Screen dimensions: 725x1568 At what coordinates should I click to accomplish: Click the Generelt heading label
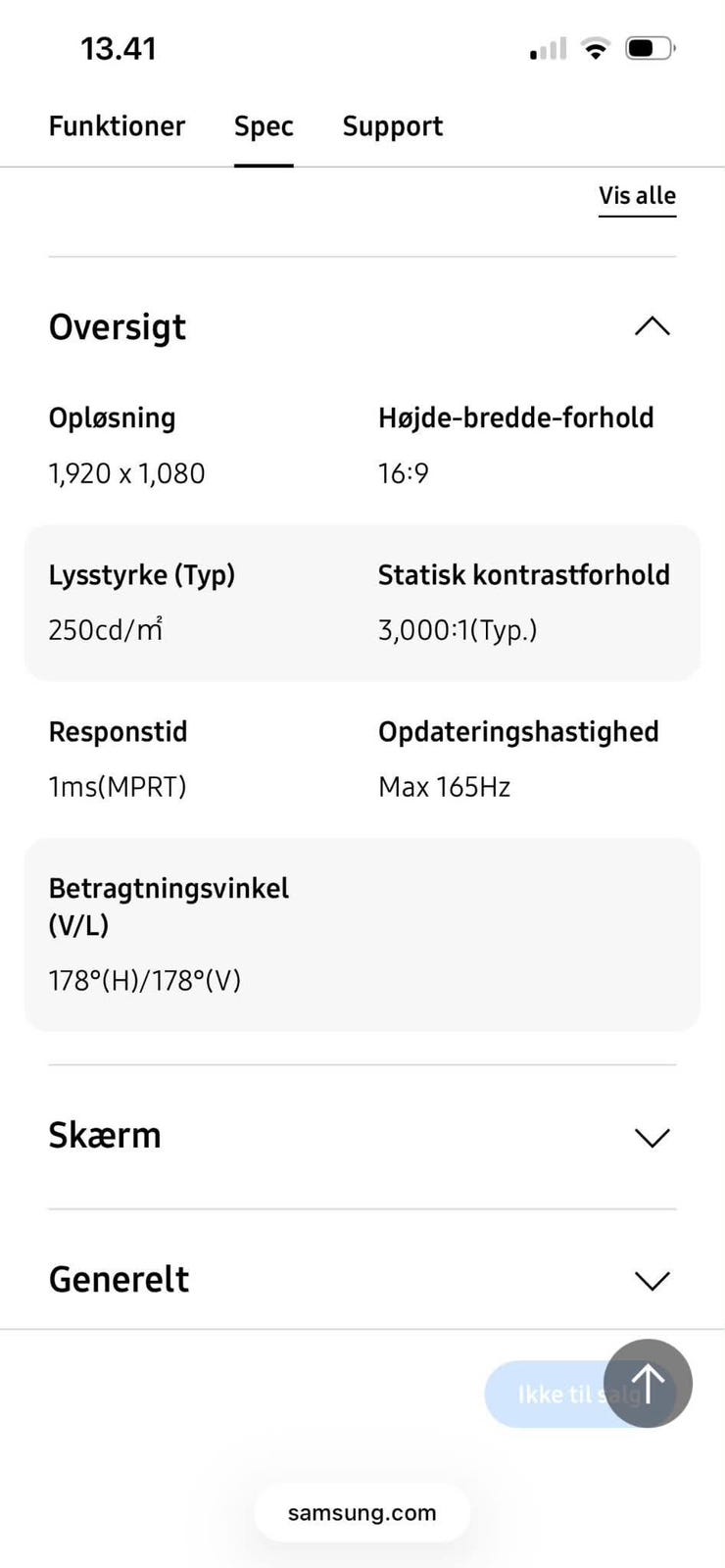click(x=119, y=1279)
